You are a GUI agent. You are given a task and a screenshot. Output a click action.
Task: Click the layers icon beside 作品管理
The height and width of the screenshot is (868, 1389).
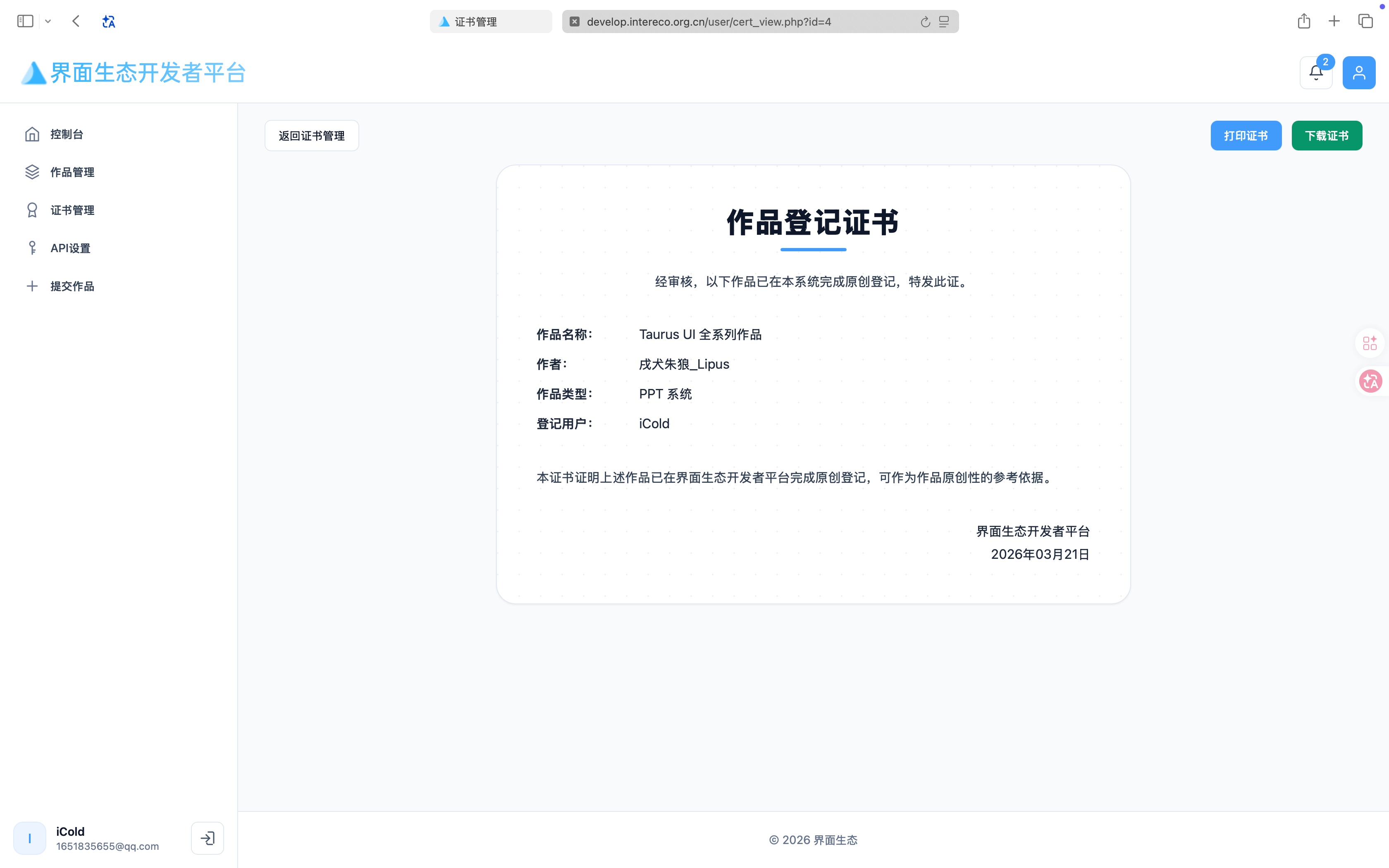point(32,172)
